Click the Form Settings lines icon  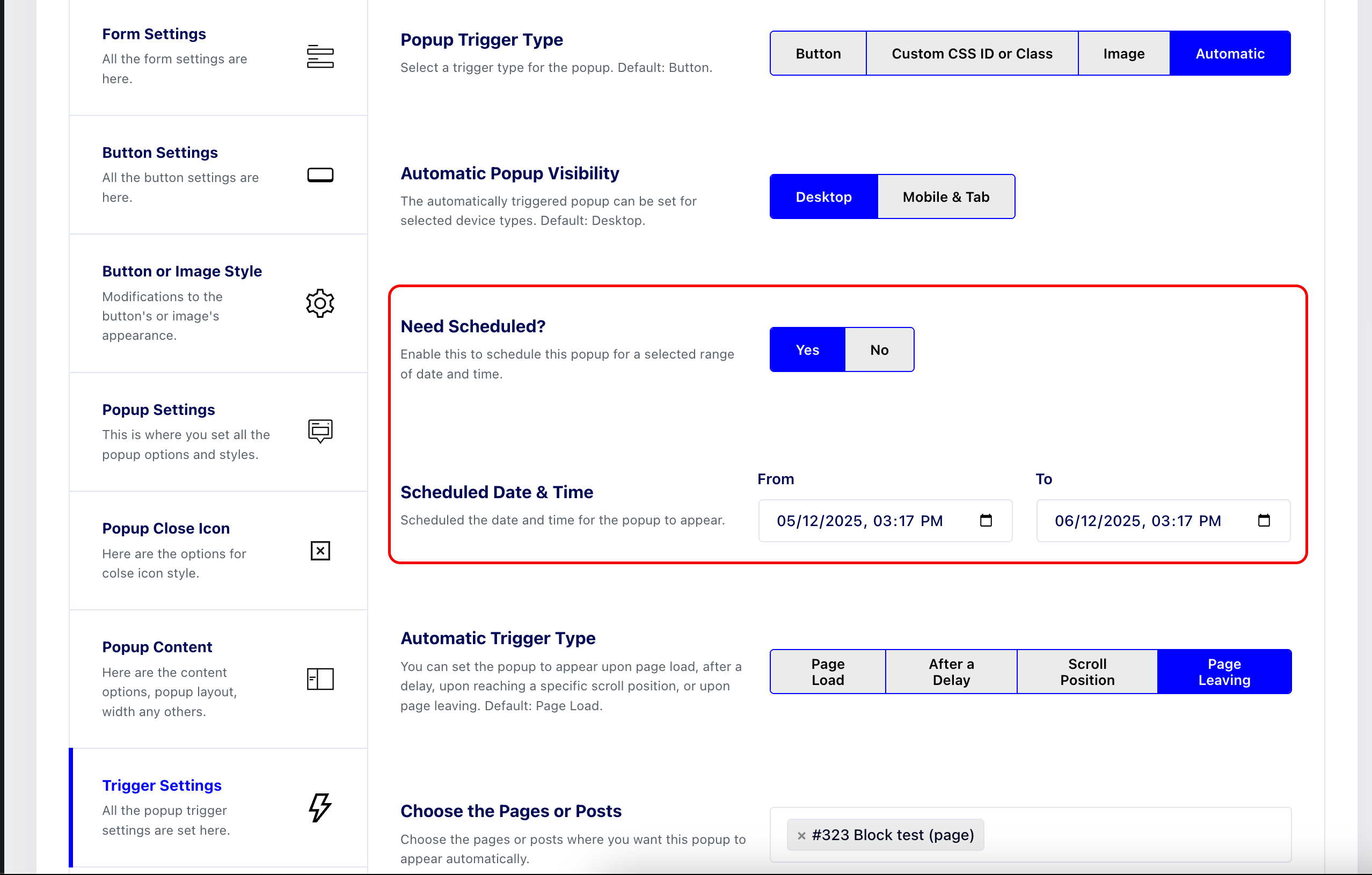click(x=320, y=56)
